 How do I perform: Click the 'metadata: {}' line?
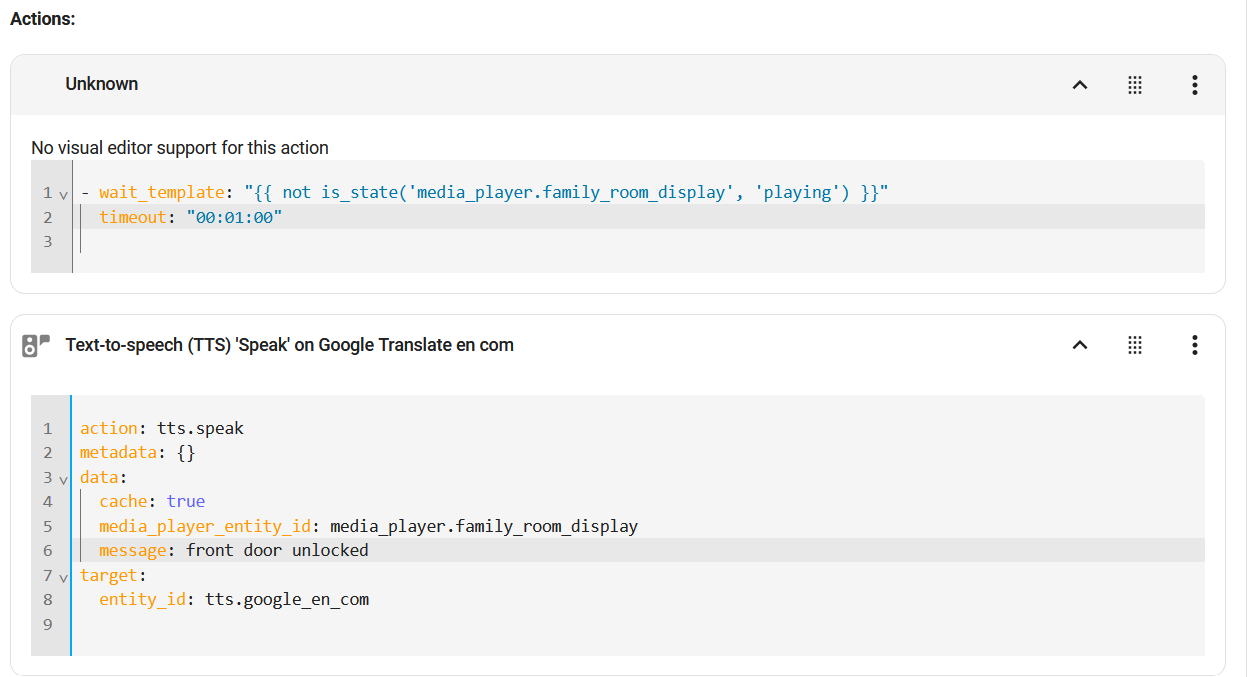click(x=138, y=453)
